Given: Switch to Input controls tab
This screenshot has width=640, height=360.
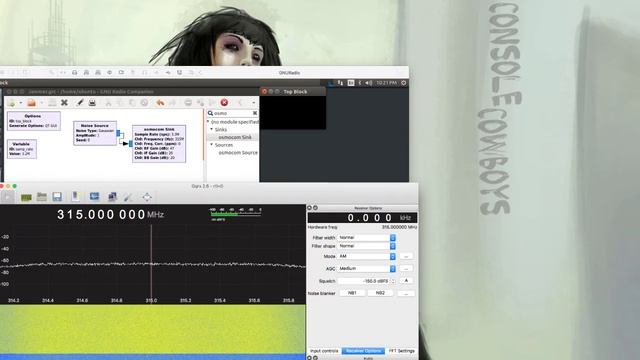Looking at the screenshot, I should coord(324,351).
